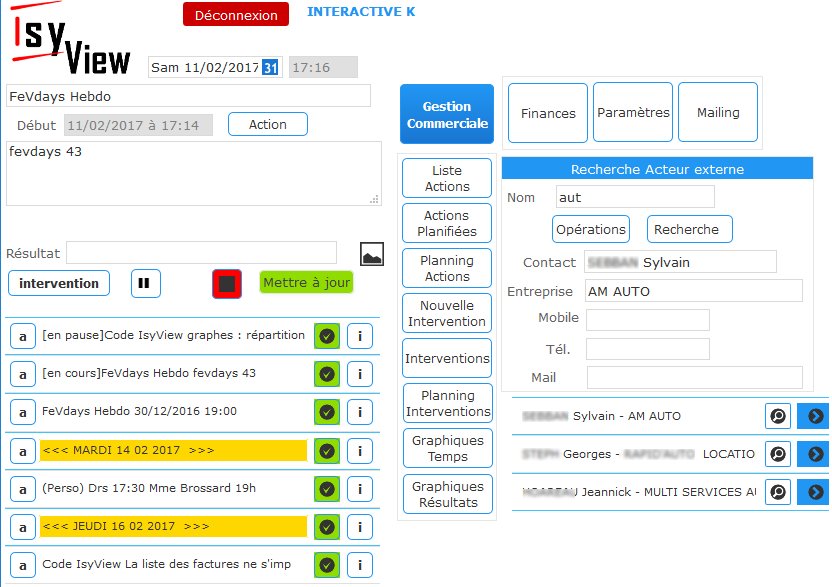Image resolution: width=832 pixels, height=587 pixels.
Task: Show info for en cours FeVdays Hebdo row
Action: [x=360, y=374]
